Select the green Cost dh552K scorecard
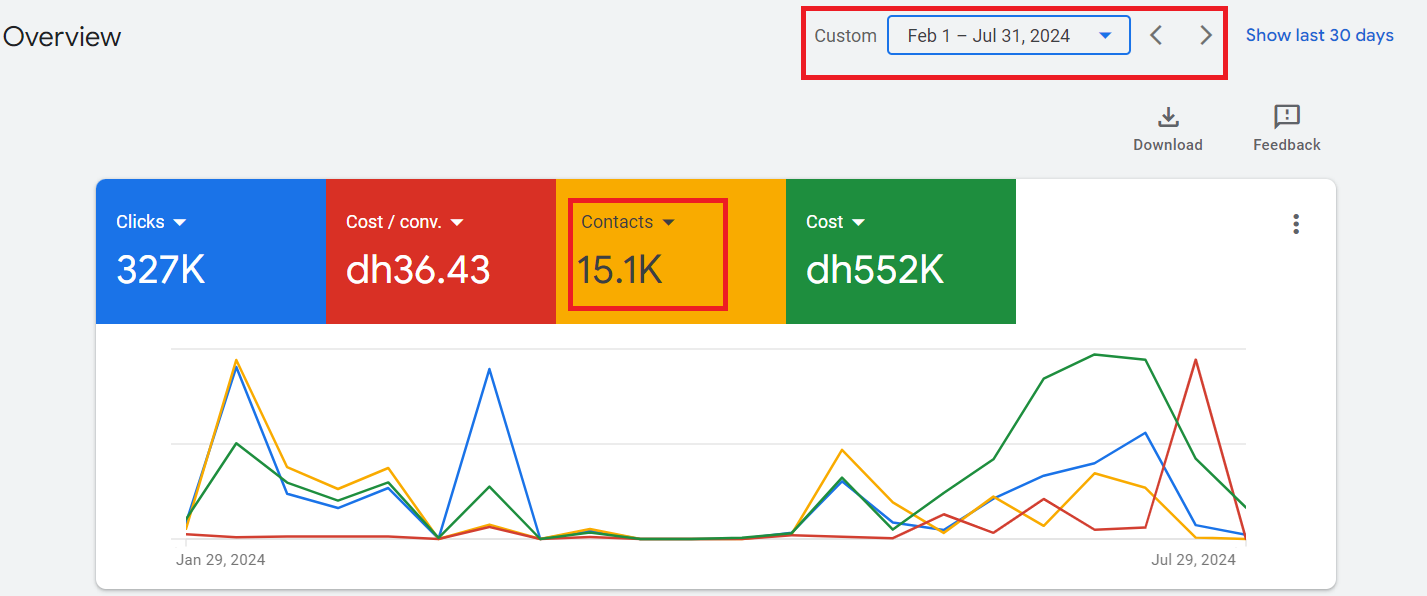1427x596 pixels. tap(901, 251)
